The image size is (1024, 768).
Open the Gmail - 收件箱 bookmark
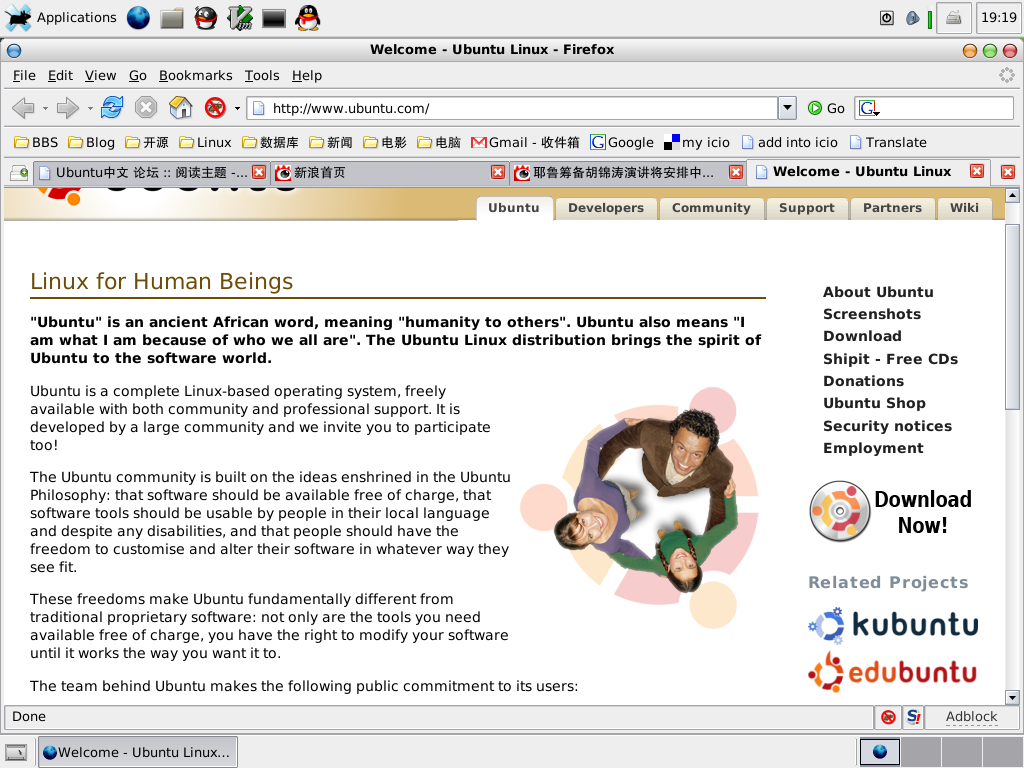[525, 142]
